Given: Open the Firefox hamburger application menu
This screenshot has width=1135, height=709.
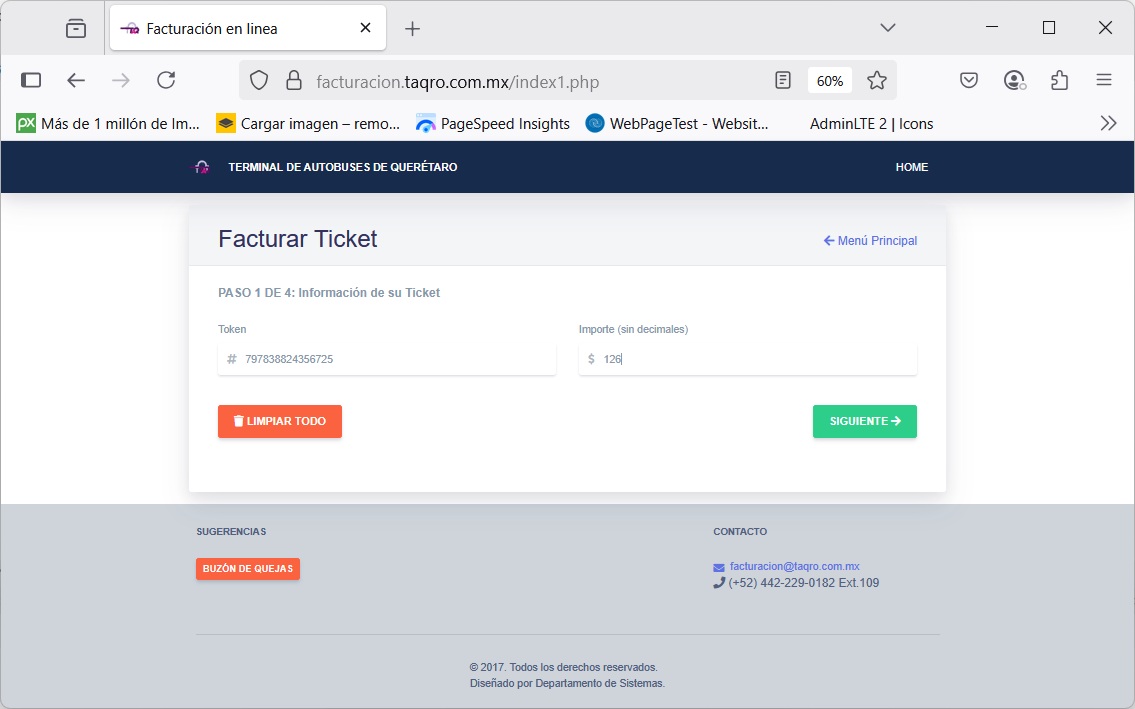Looking at the screenshot, I should coord(1104,81).
